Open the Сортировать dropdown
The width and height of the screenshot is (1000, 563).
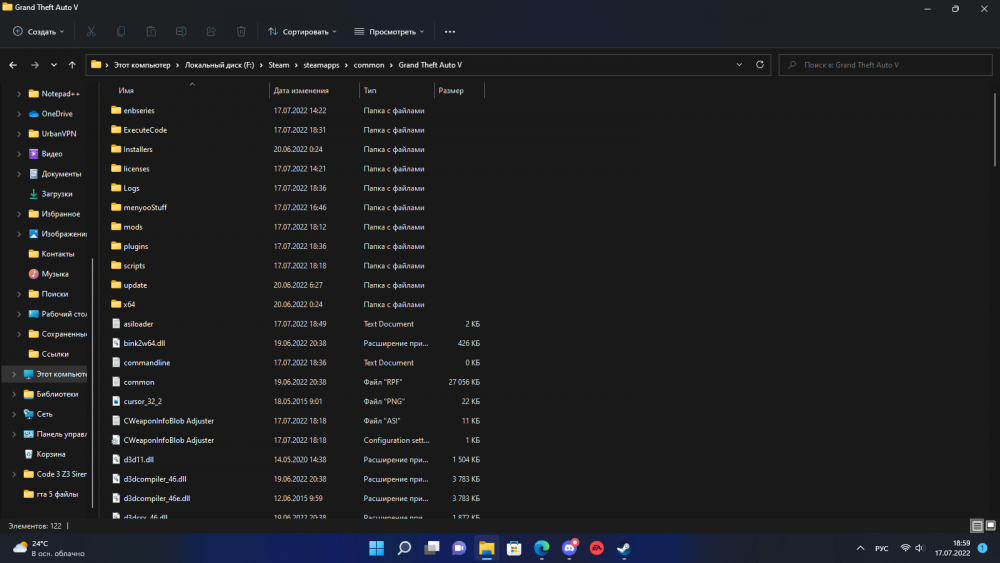pyautogui.click(x=302, y=31)
